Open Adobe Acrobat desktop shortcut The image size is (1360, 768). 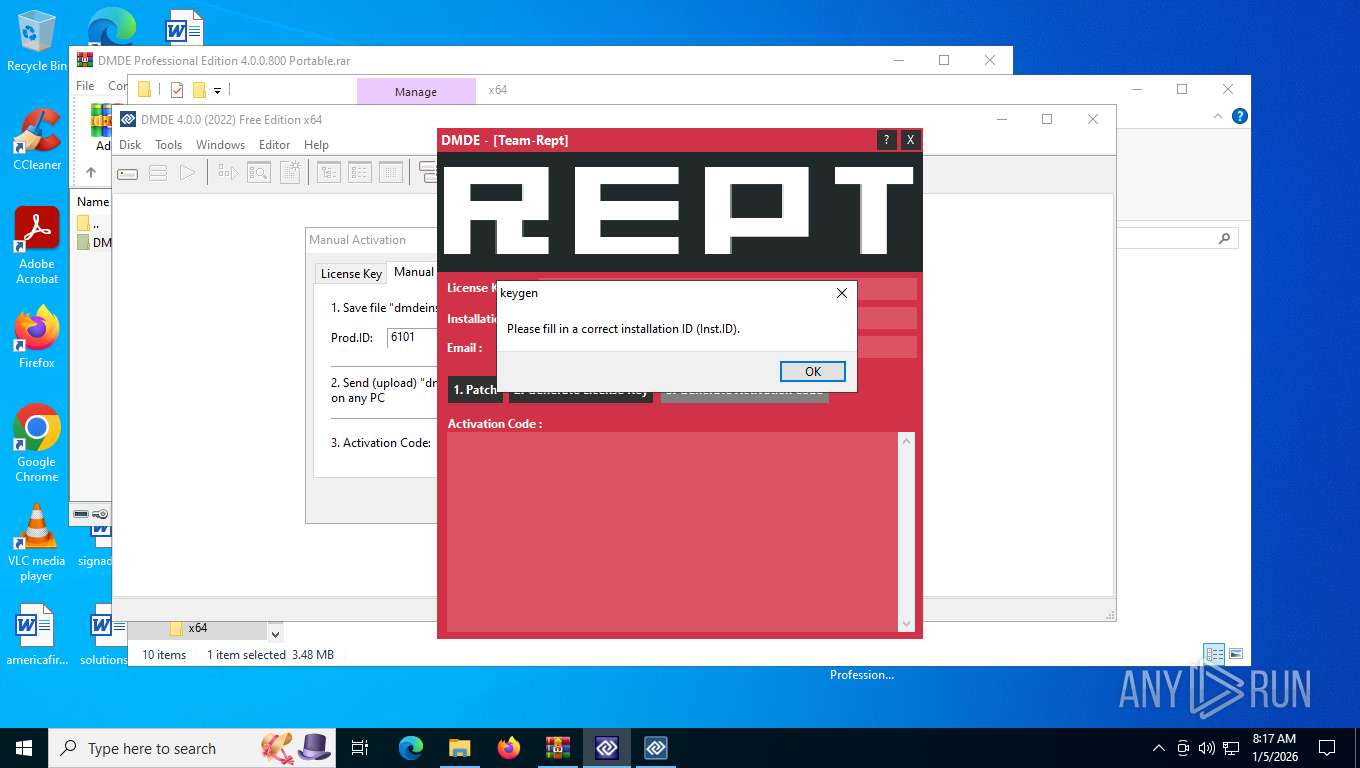click(37, 246)
